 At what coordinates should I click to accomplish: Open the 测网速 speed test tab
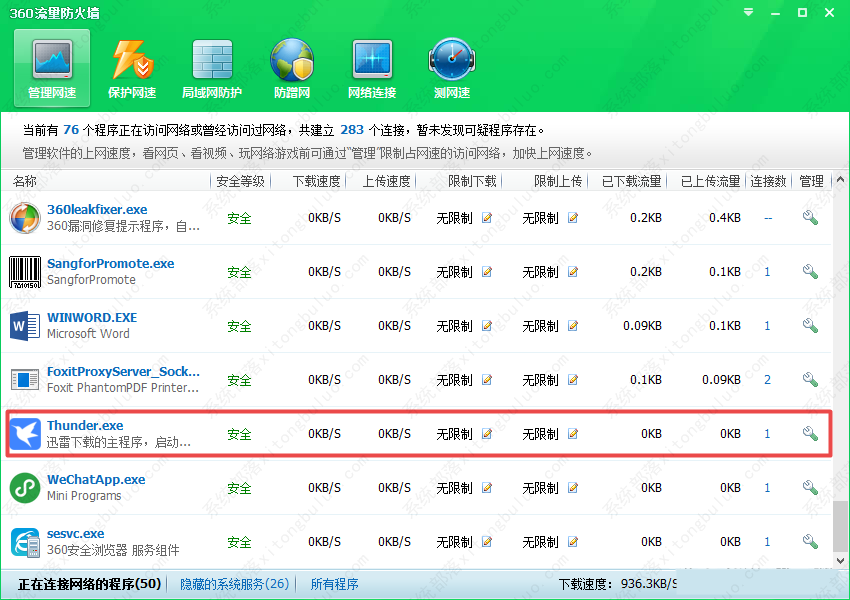pyautogui.click(x=452, y=68)
